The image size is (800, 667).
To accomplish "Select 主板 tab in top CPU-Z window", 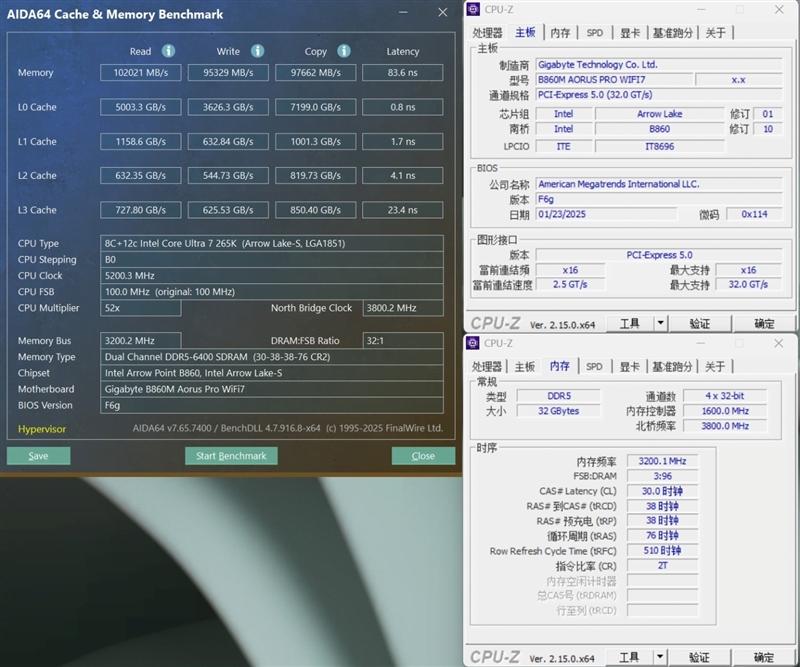I will click(x=525, y=33).
